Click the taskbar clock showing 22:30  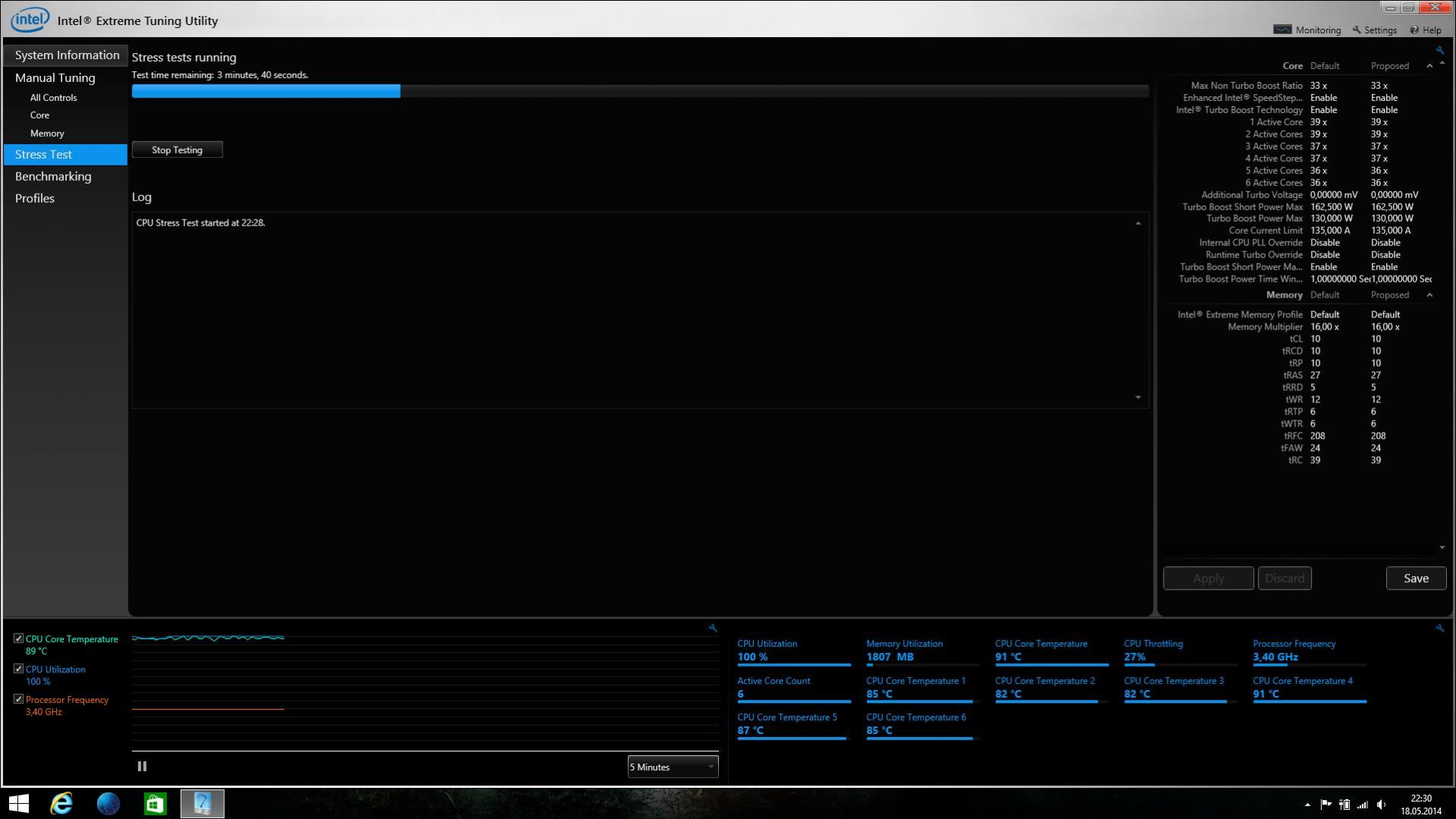pos(1420,805)
